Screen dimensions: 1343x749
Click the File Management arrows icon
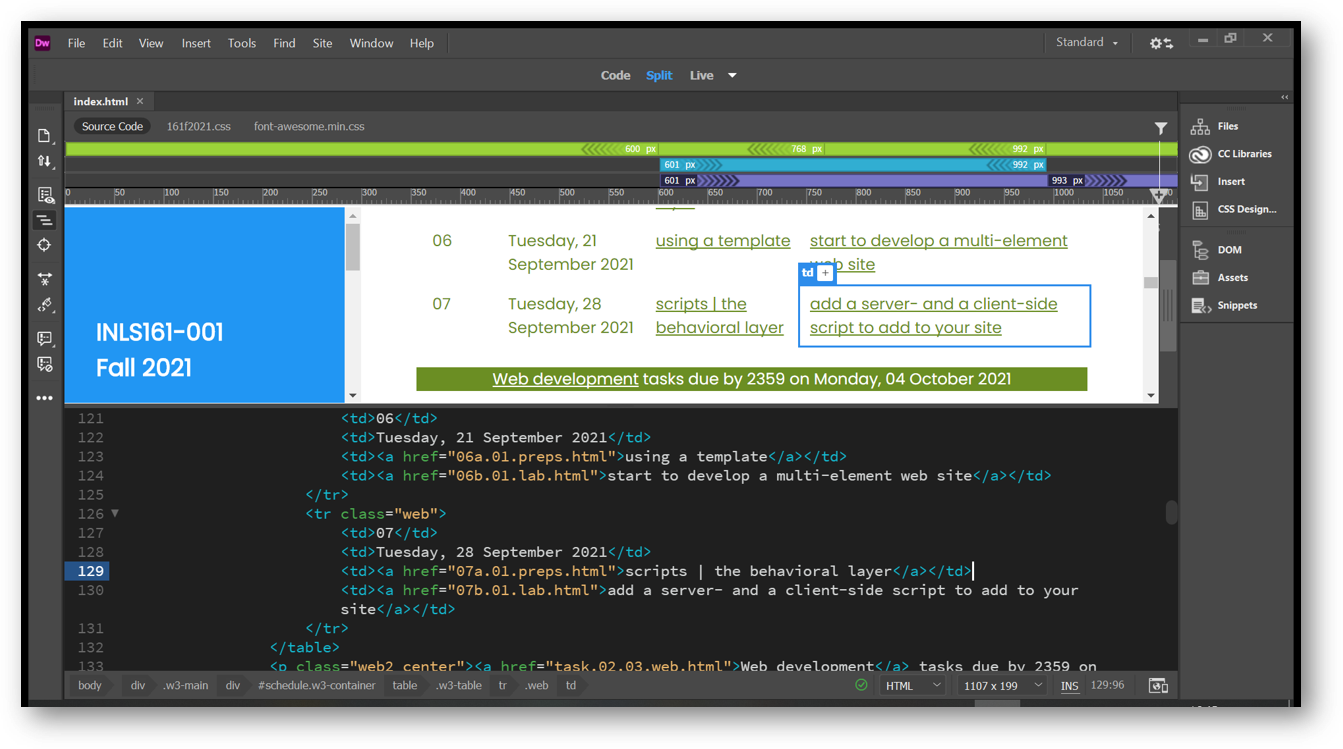(44, 162)
